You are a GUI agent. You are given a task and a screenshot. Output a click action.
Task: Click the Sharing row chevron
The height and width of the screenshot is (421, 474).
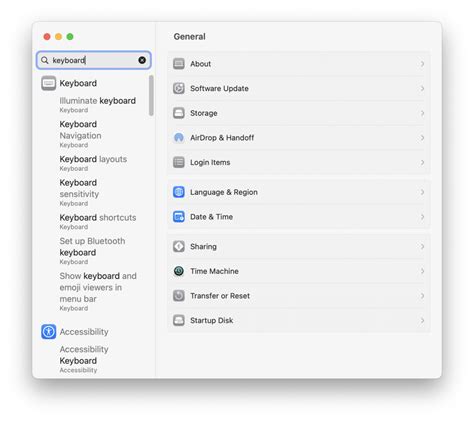pos(422,246)
